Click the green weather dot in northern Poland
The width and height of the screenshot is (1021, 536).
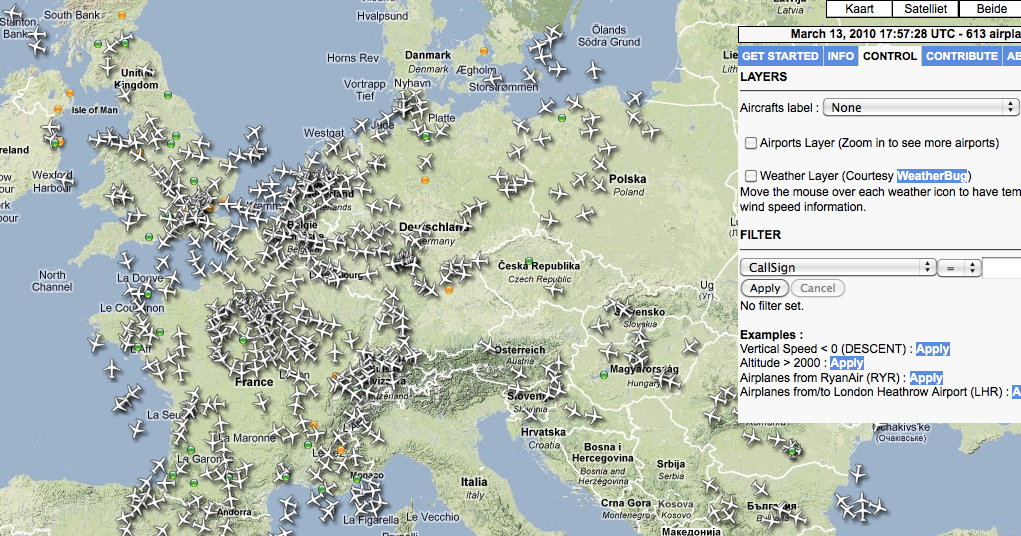(x=562, y=119)
